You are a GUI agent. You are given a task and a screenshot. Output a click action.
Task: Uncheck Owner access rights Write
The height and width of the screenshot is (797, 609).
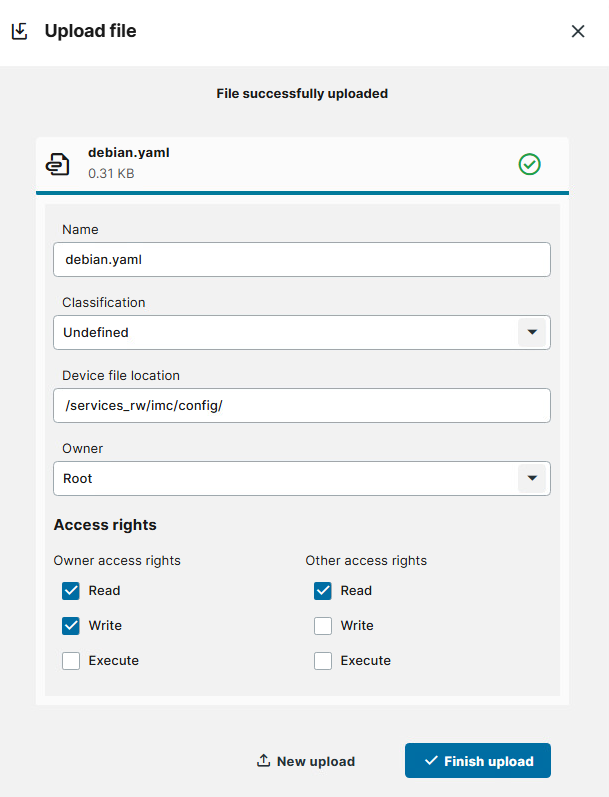[71, 626]
